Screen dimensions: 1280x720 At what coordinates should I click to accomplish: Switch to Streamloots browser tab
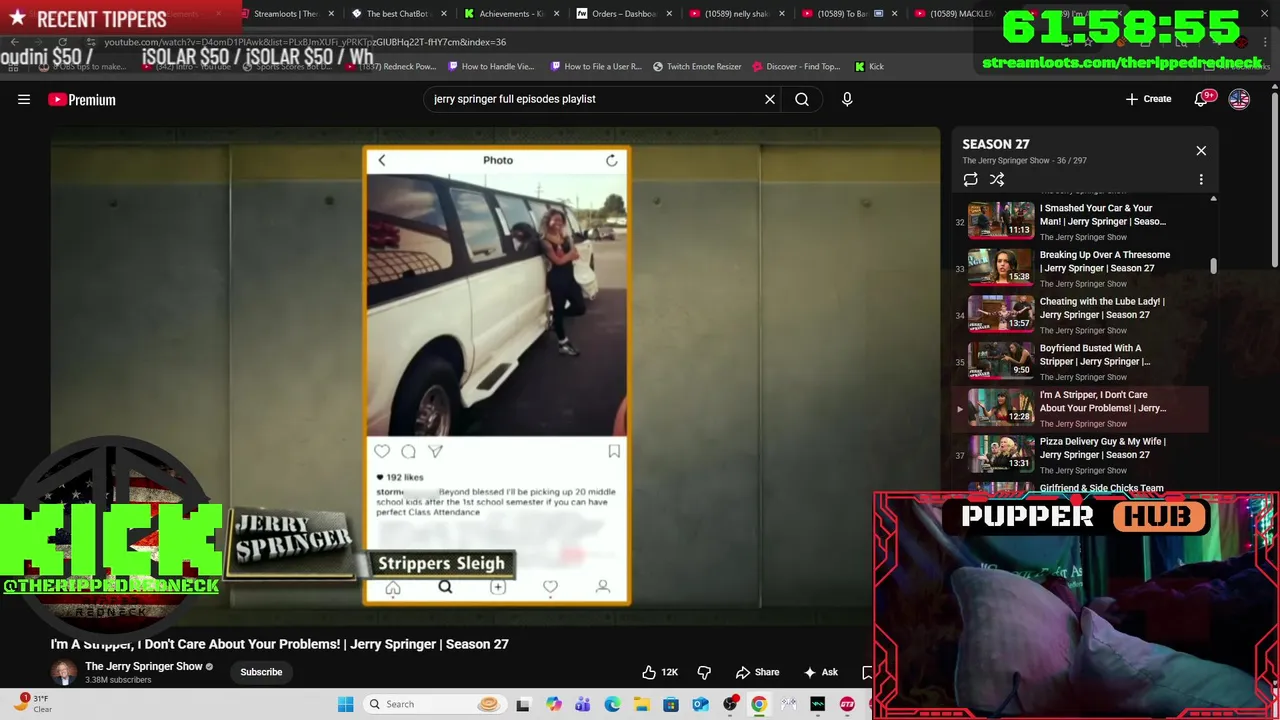pyautogui.click(x=285, y=14)
